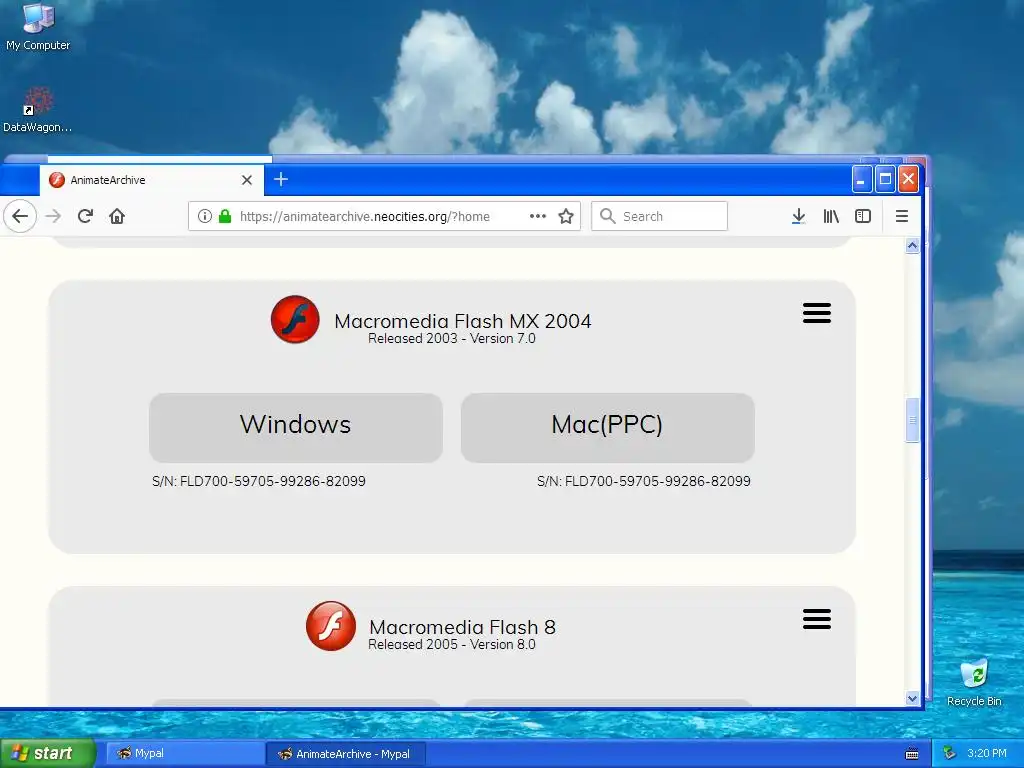This screenshot has height=768, width=1024.
Task: Click the Flash 8 logo icon
Action: pyautogui.click(x=331, y=626)
